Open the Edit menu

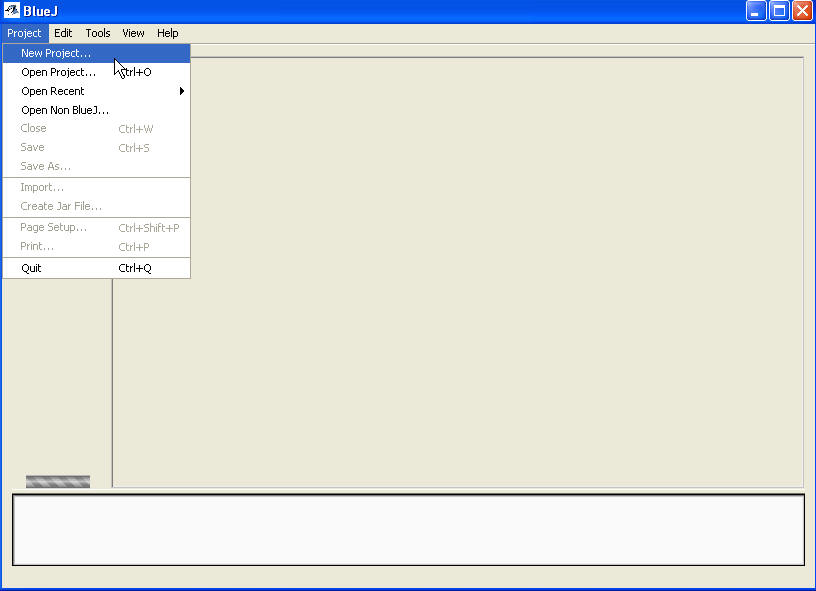(x=63, y=33)
